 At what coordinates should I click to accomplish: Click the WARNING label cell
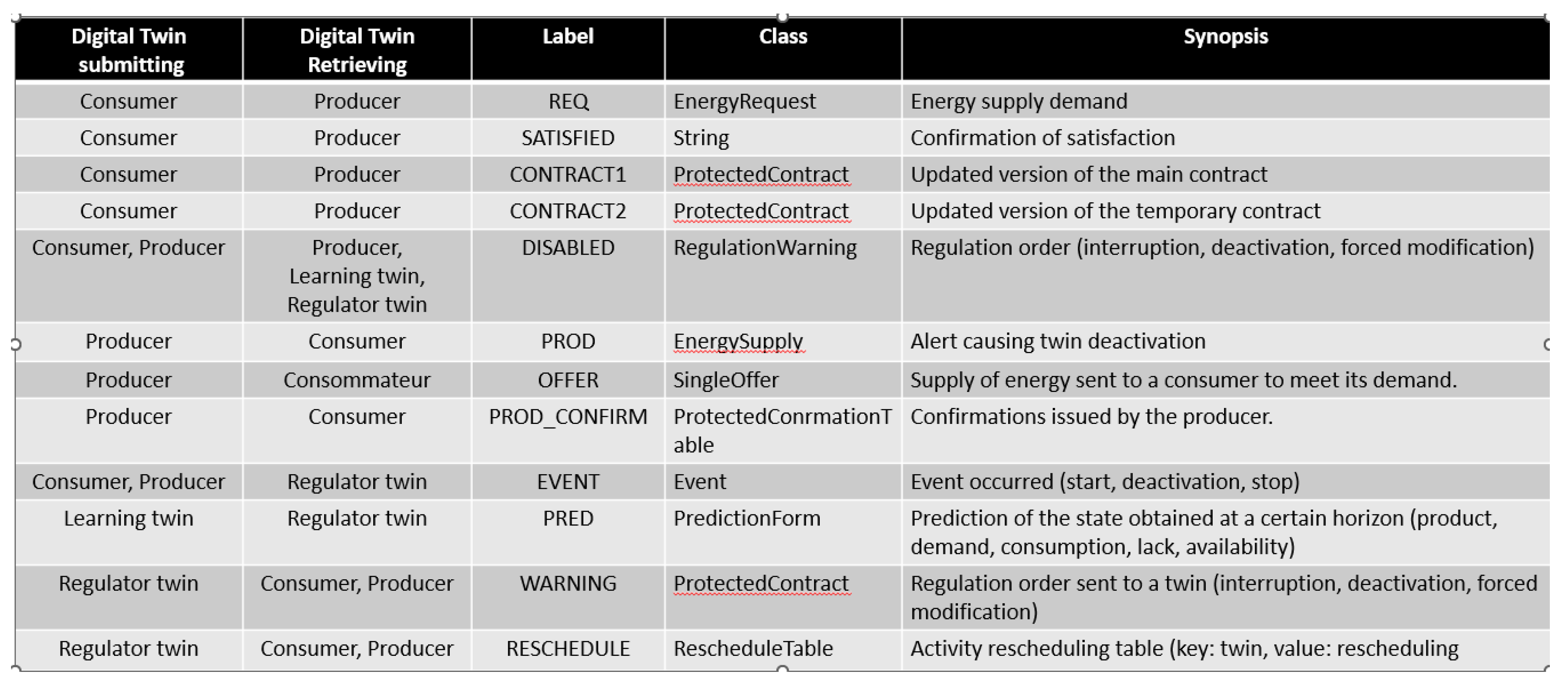coord(567,584)
